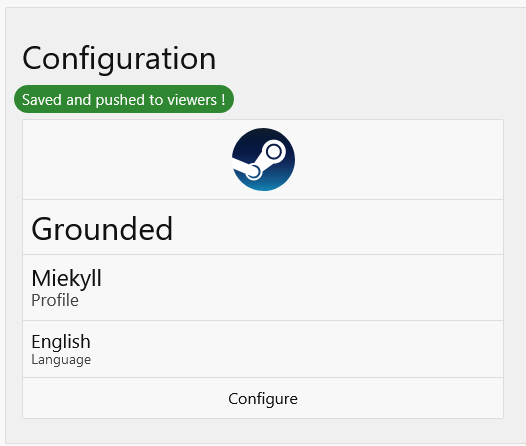
Task: Click the Configuration heading
Action: click(x=119, y=59)
